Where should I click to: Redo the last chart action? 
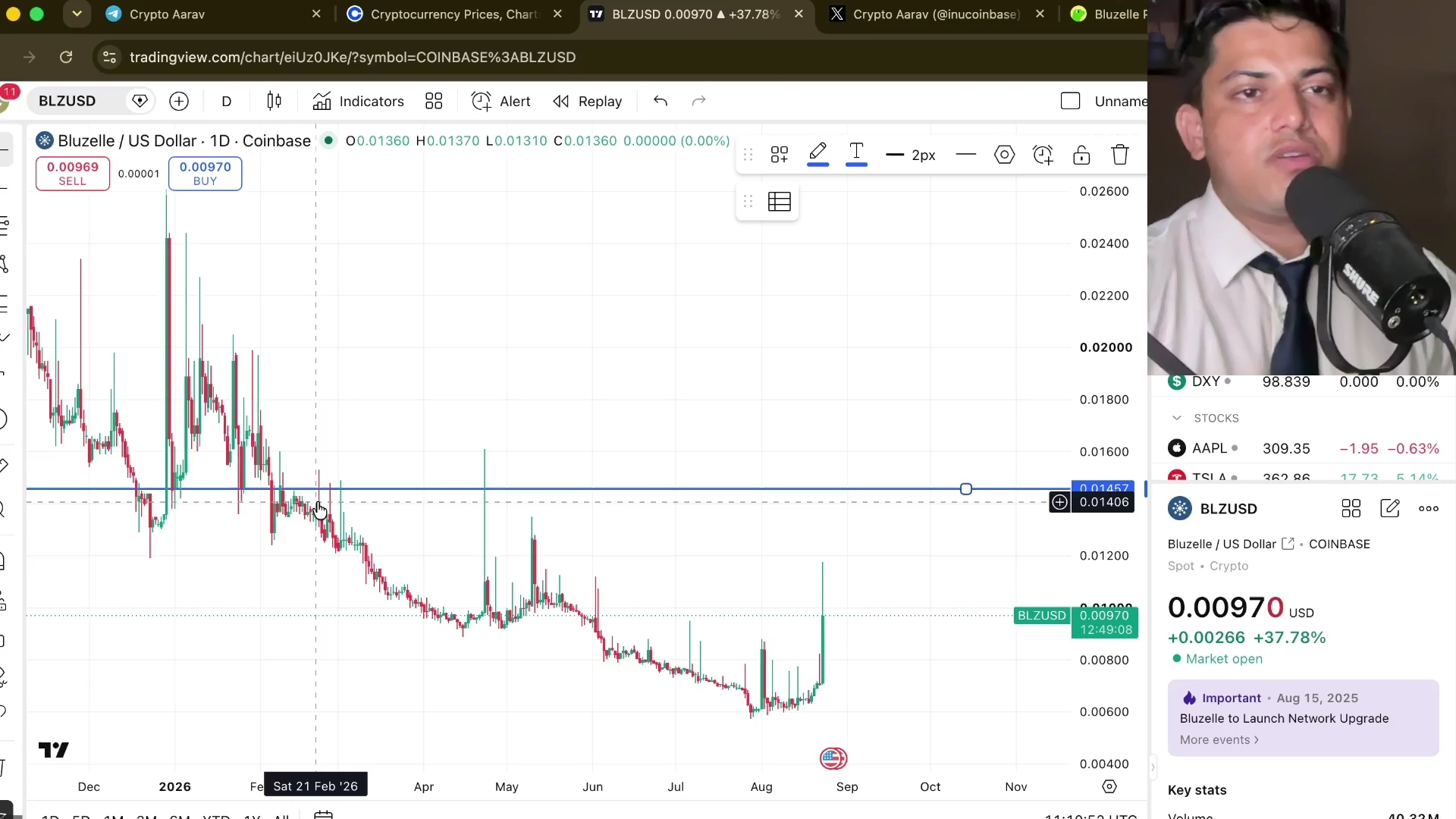coord(699,102)
